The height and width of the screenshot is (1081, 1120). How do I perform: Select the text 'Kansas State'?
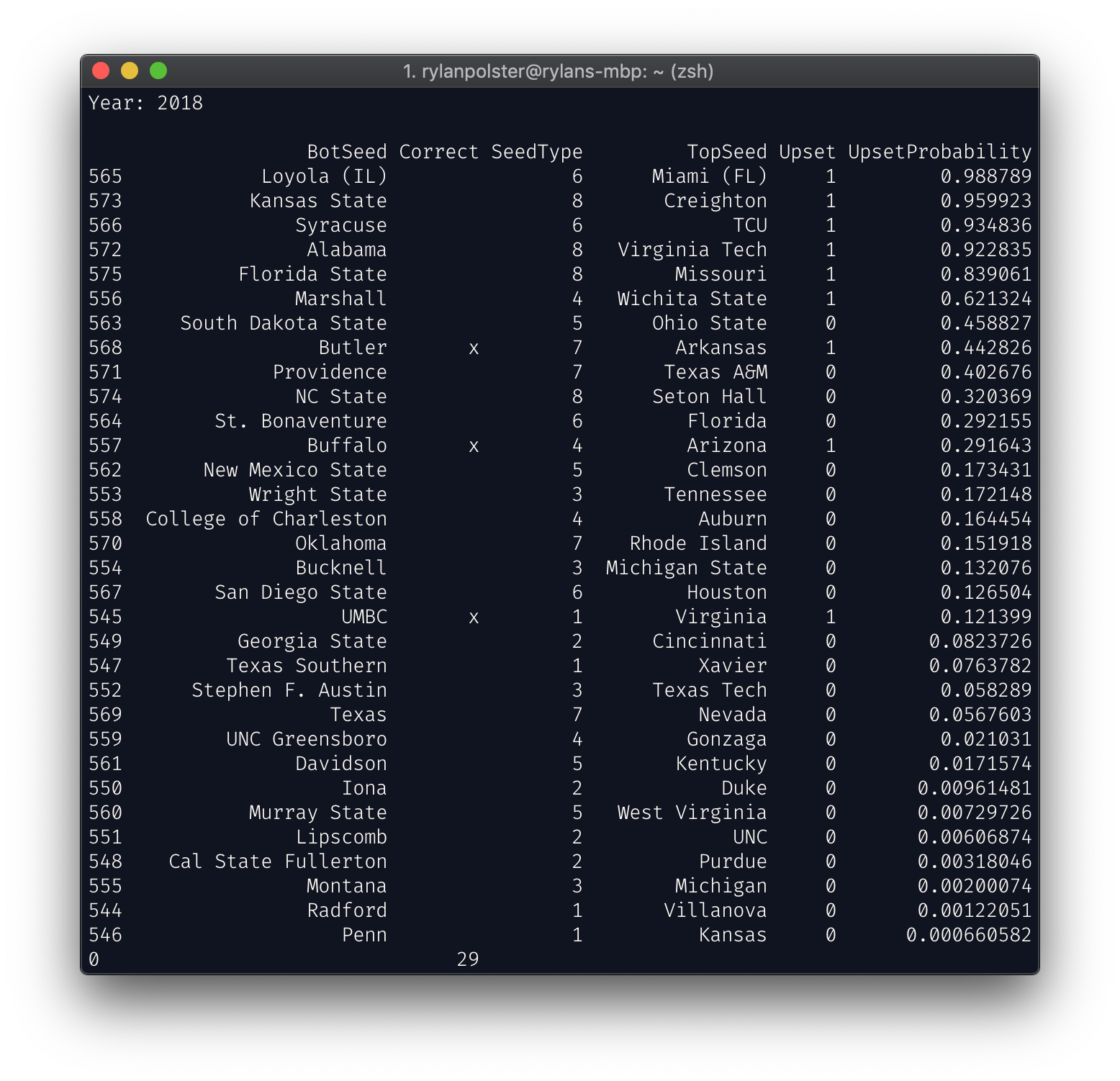(318, 201)
